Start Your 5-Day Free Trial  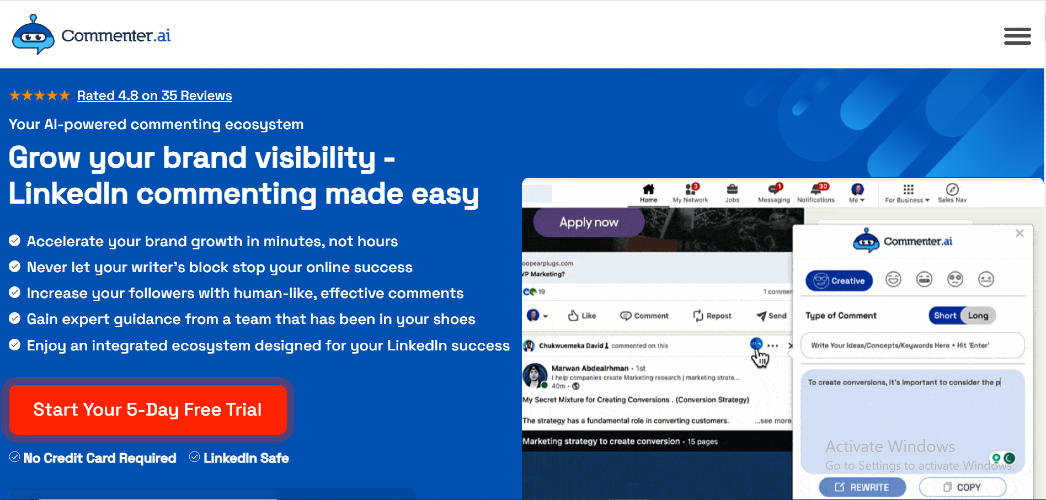pyautogui.click(x=147, y=409)
